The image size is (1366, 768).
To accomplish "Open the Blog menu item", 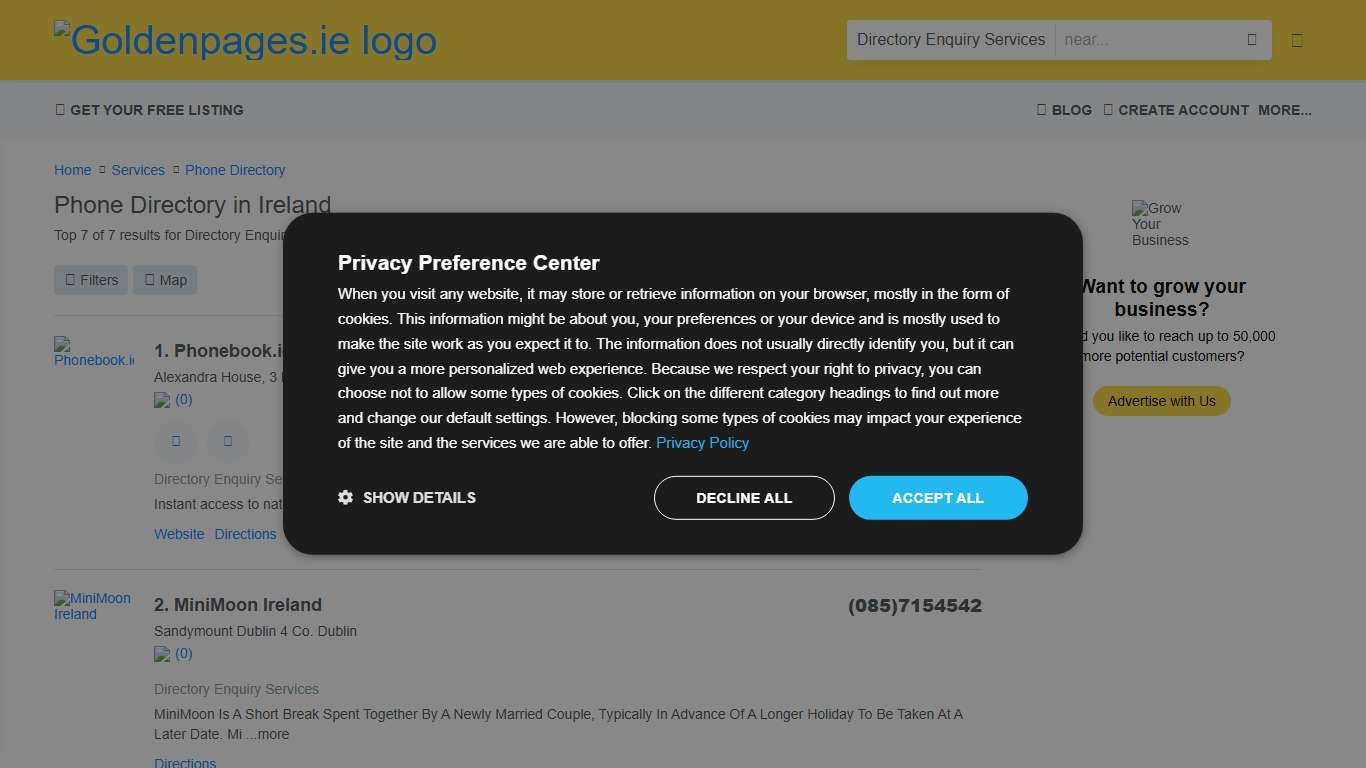I will pos(1065,110).
